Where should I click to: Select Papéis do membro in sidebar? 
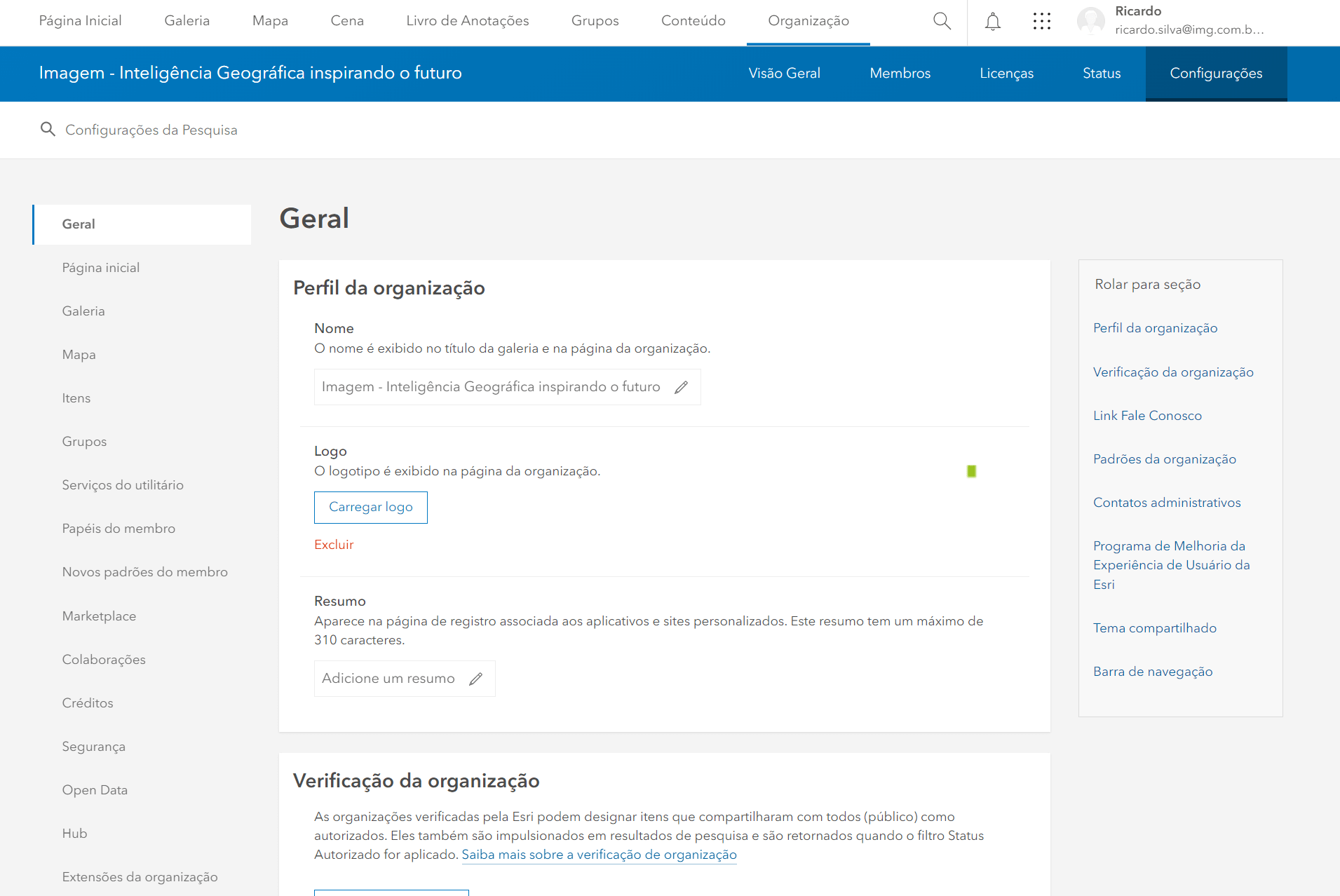point(119,529)
